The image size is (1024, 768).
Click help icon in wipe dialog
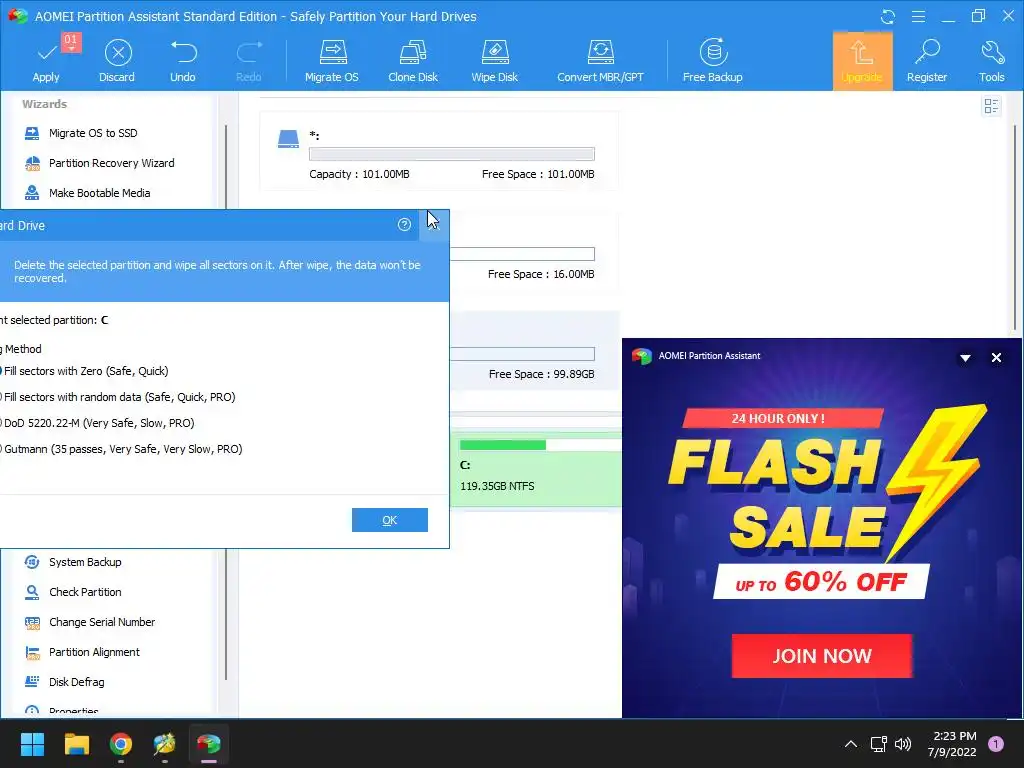click(404, 225)
